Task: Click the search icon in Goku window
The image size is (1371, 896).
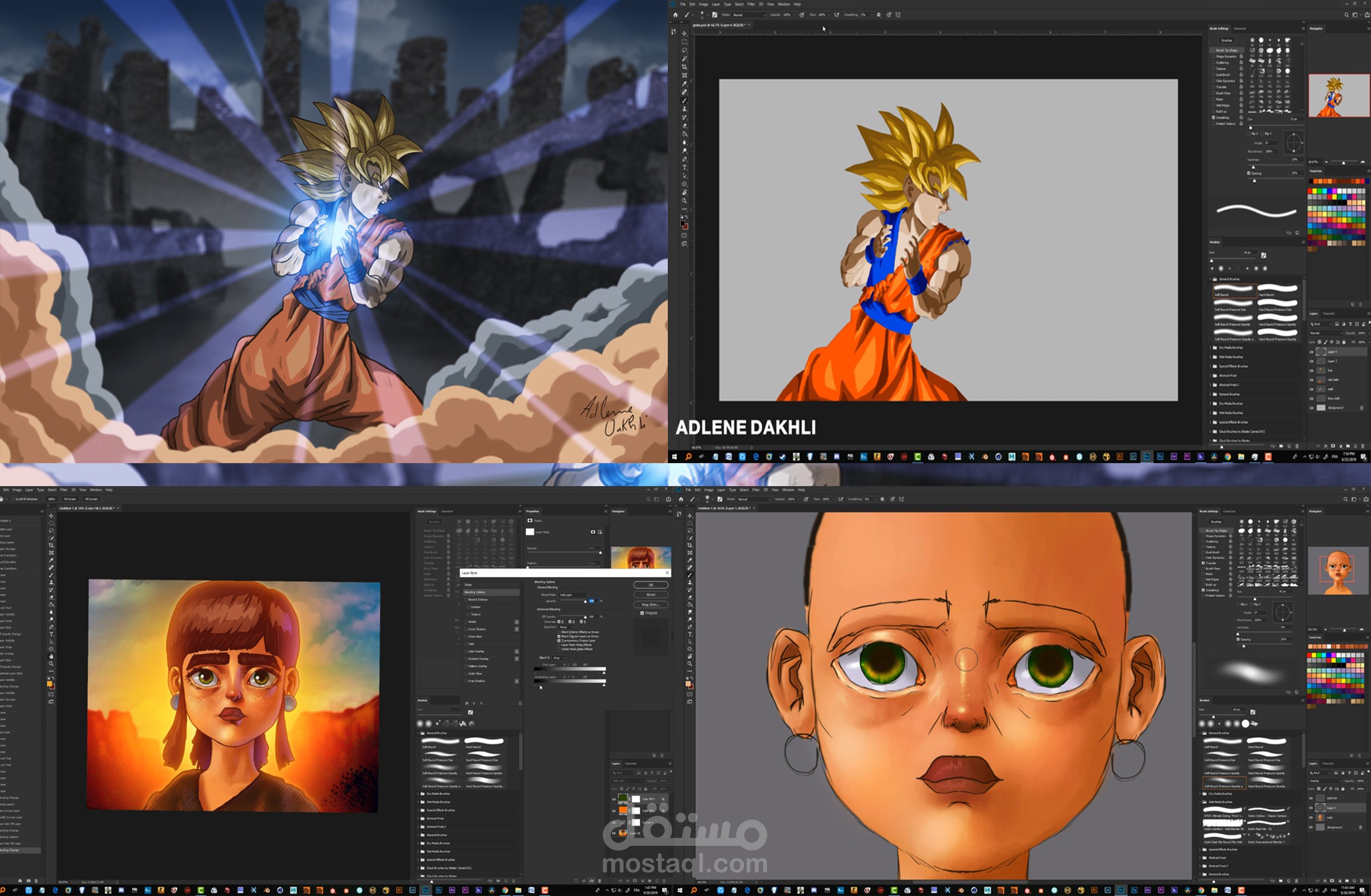Action: click(1346, 15)
